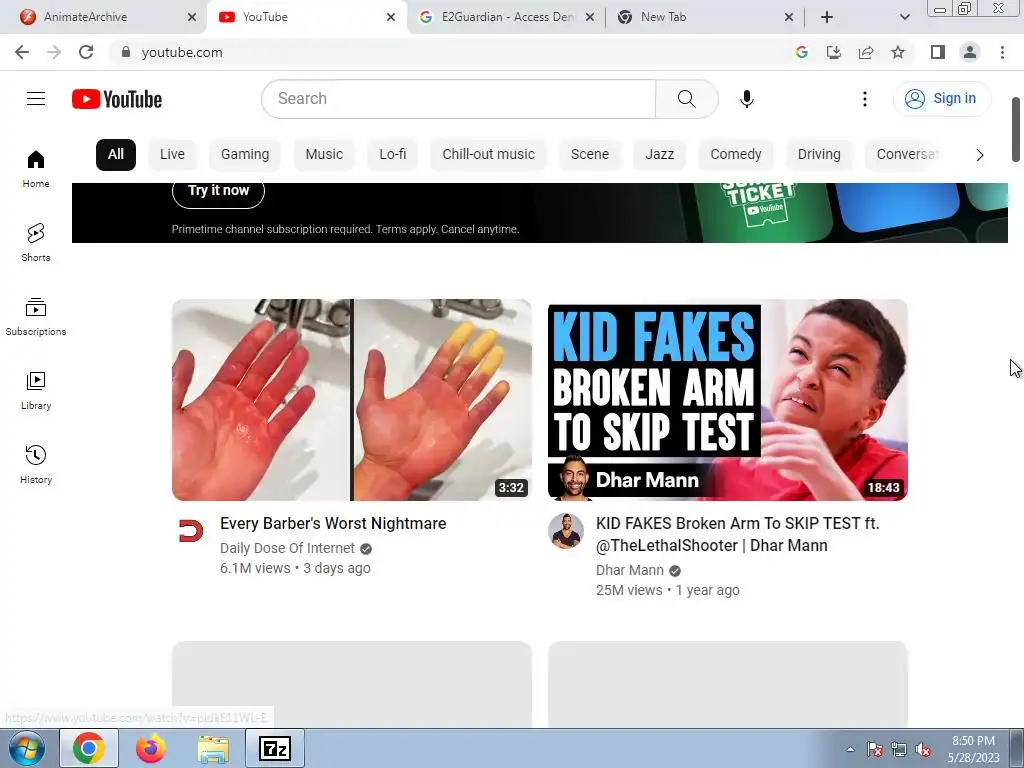The width and height of the screenshot is (1024, 768).
Task: Open the Windows Start button
Action: [27, 748]
